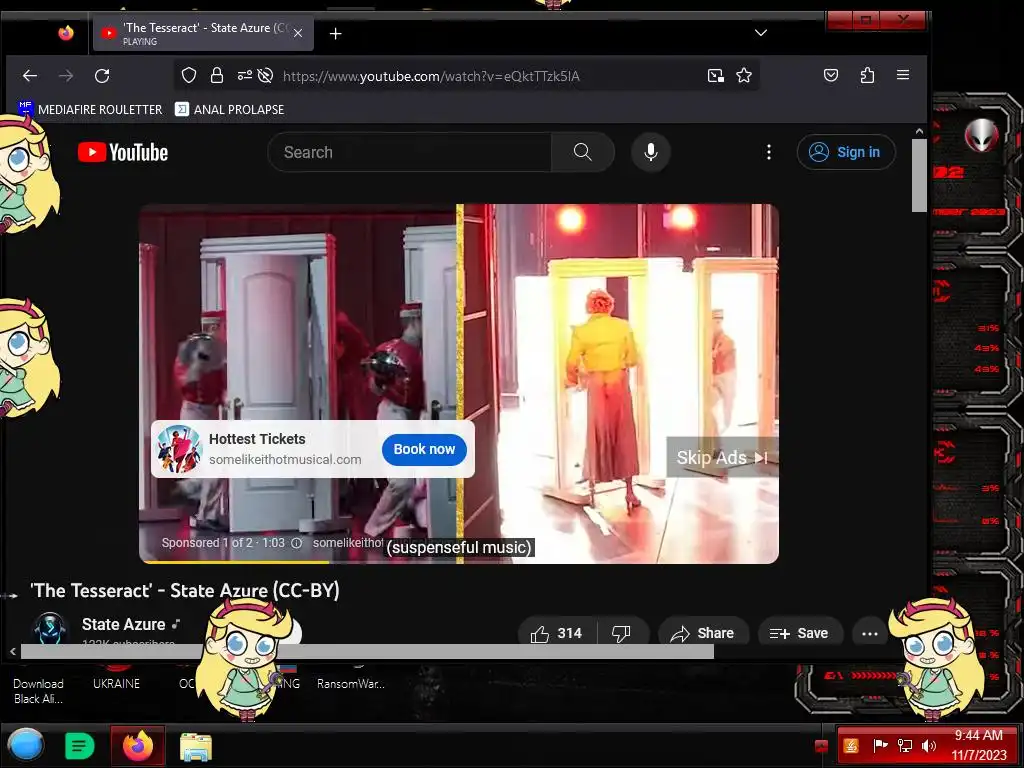This screenshot has width=1024, height=768.
Task: Click the State Azure channel avatar
Action: point(50,628)
